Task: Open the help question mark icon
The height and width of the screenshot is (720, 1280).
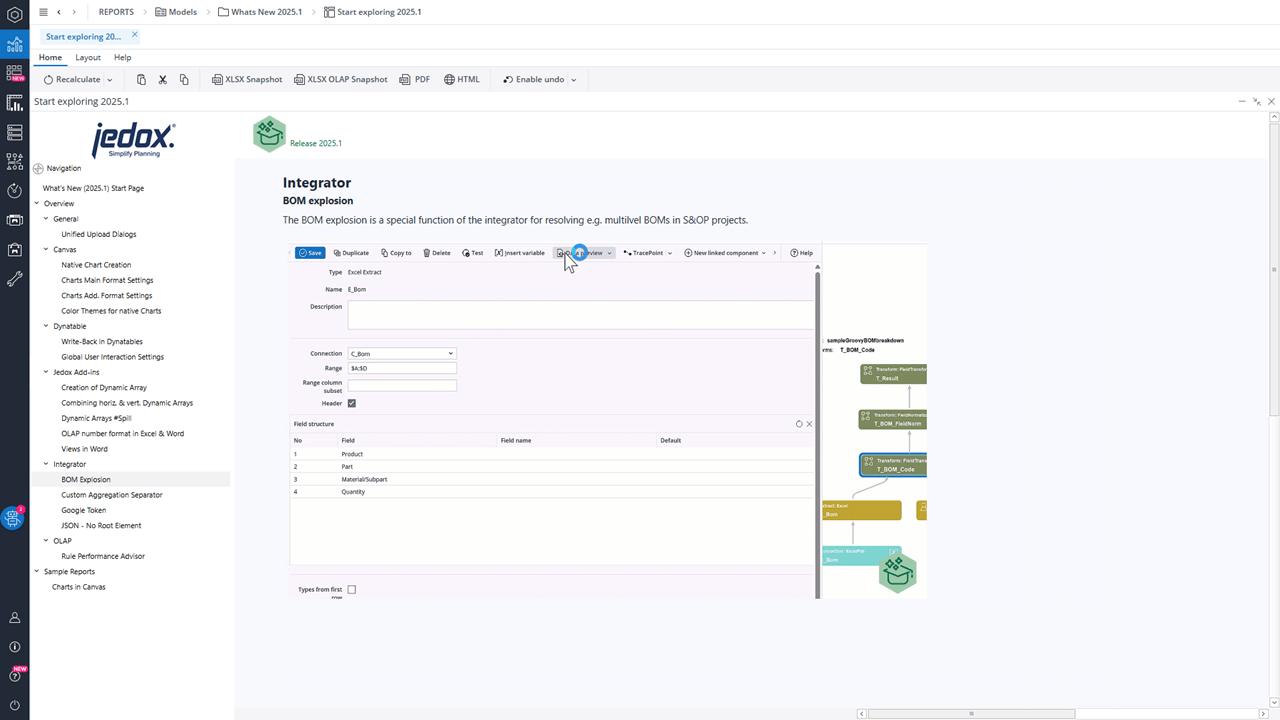Action: [x=14, y=676]
